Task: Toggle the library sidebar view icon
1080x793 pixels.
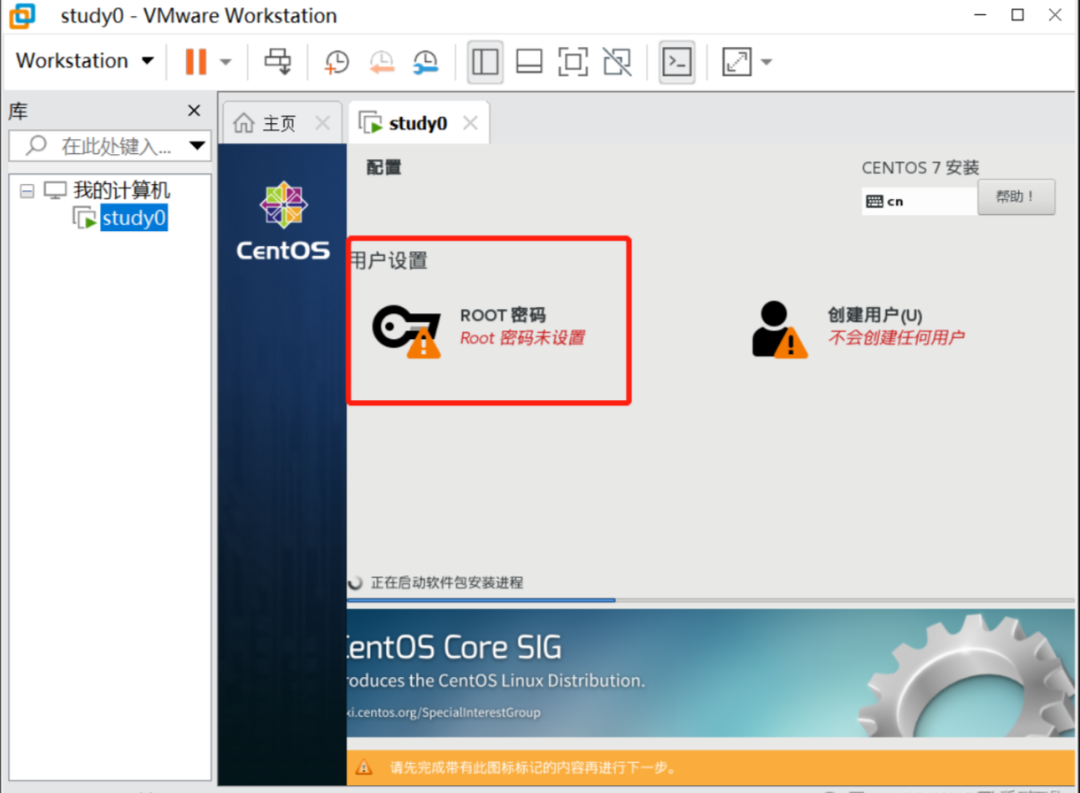Action: click(485, 62)
